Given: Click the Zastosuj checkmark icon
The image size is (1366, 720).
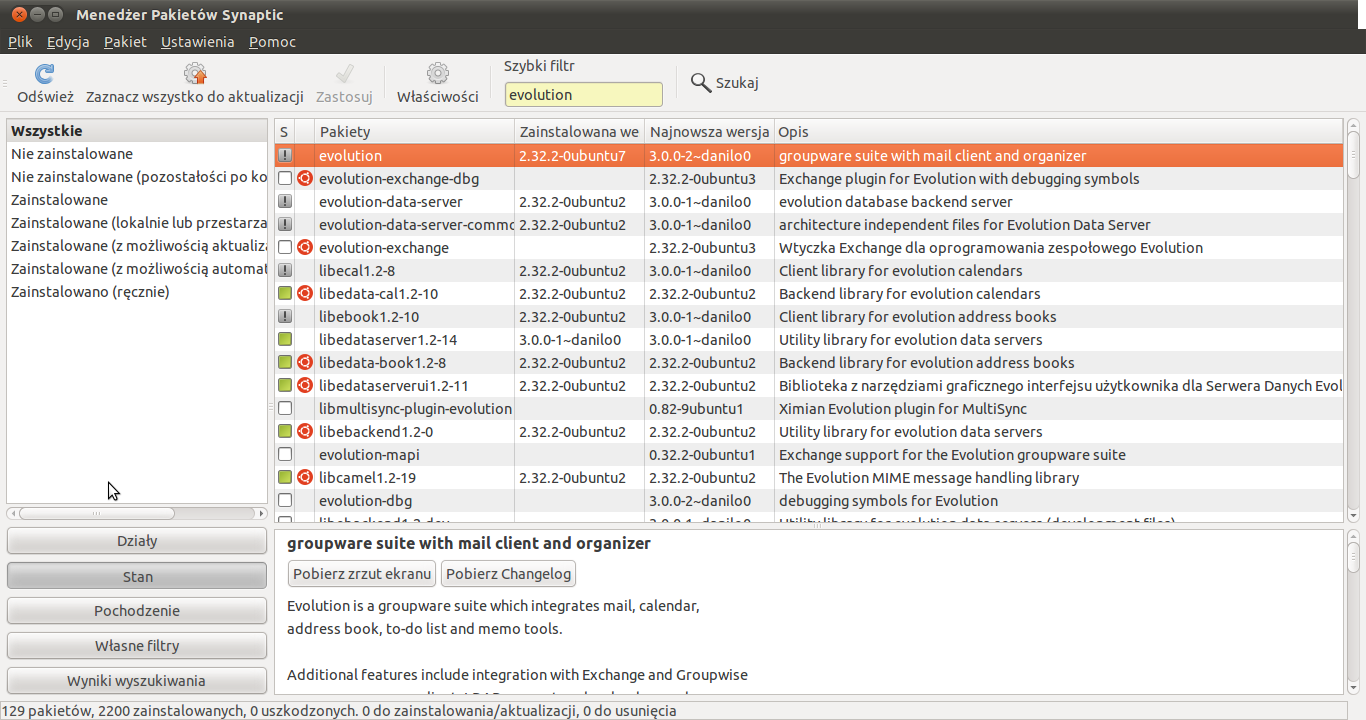Looking at the screenshot, I should pos(344,74).
